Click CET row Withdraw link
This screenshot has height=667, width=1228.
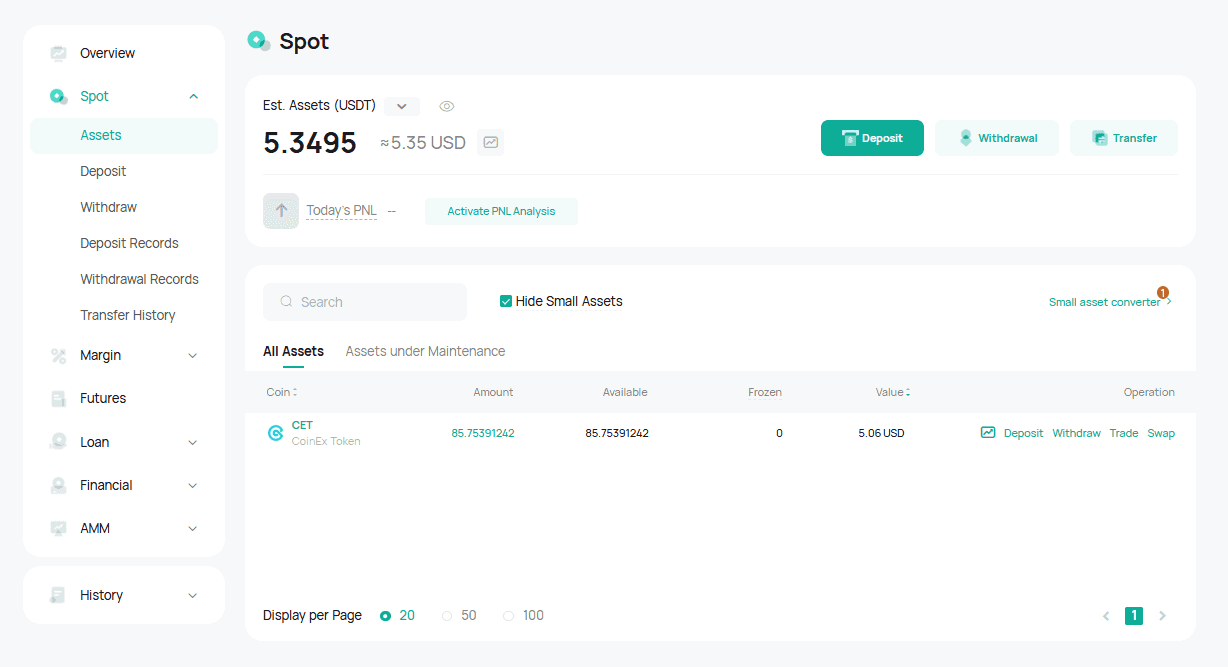[1076, 433]
